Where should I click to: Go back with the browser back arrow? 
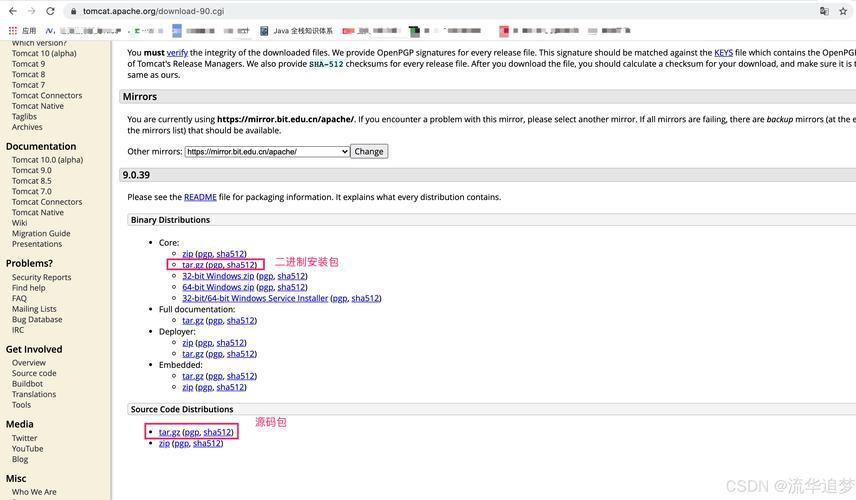tap(13, 11)
